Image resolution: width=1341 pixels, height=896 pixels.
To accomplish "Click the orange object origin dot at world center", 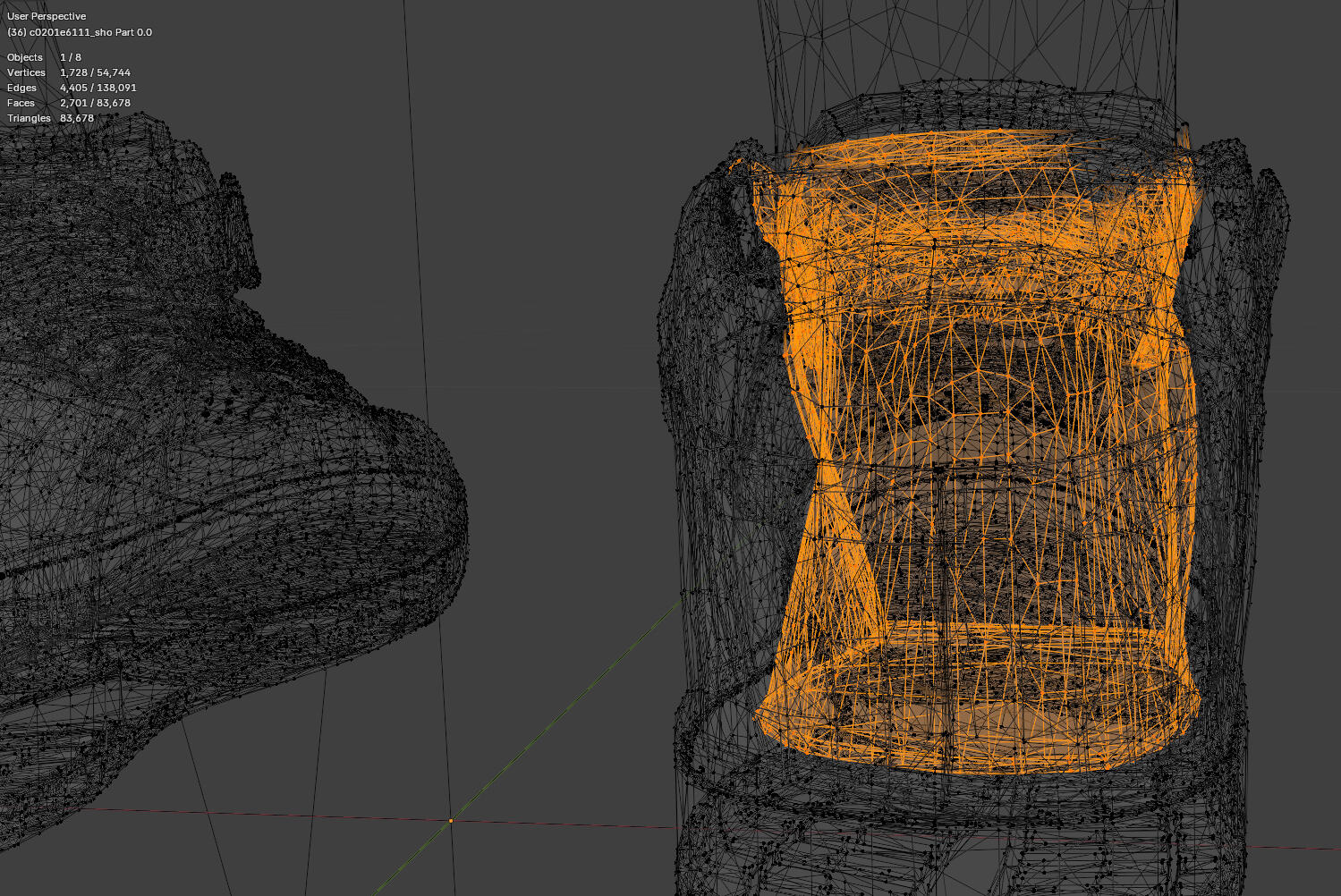I will (x=451, y=819).
